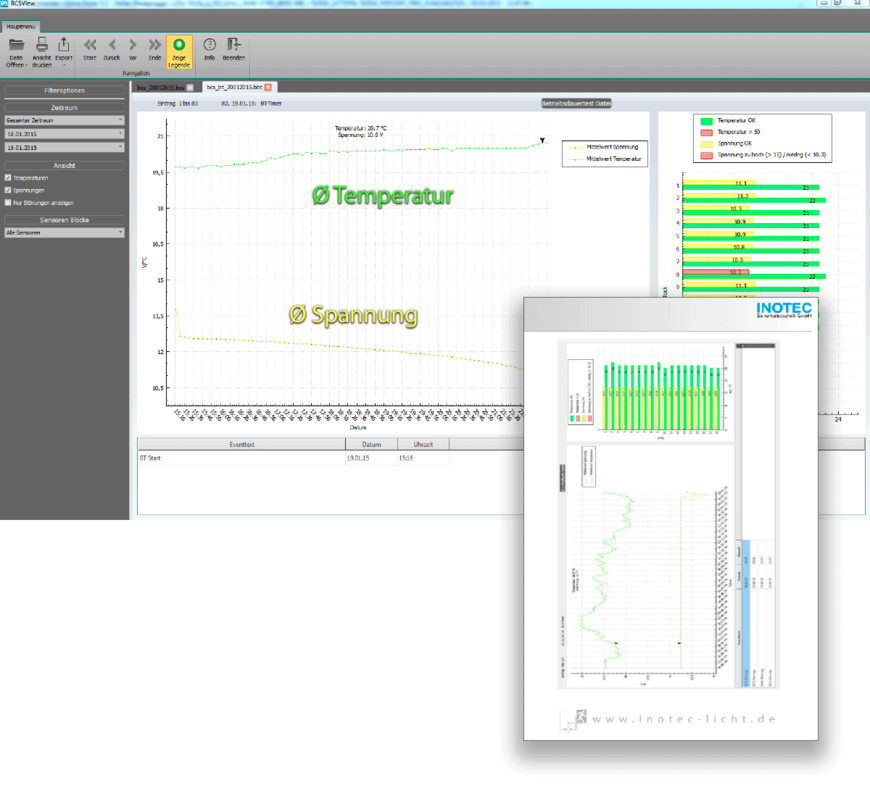This screenshot has height=785, width=870.
Task: Open the Export options
Action: point(64,45)
